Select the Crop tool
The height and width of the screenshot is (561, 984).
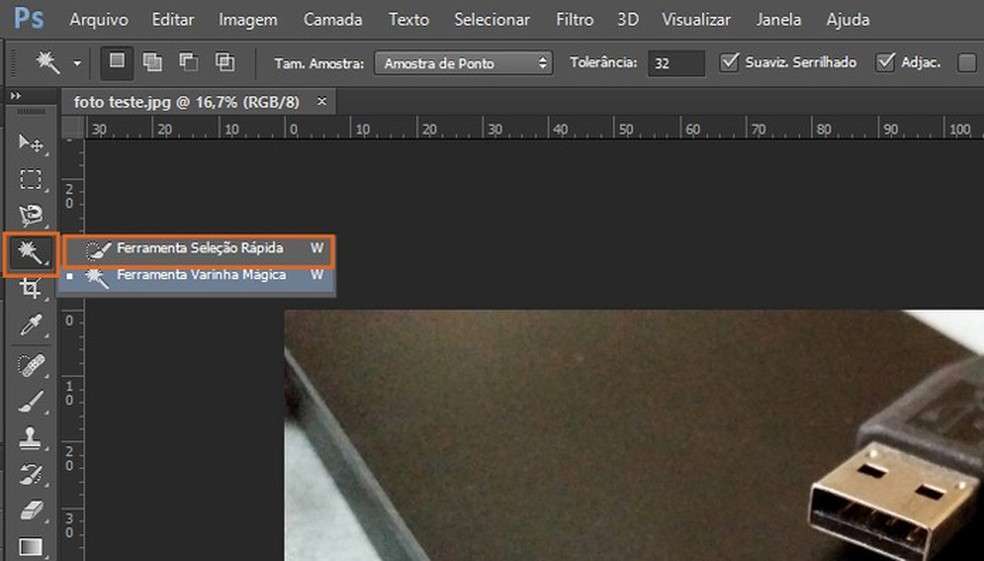[x=31, y=290]
